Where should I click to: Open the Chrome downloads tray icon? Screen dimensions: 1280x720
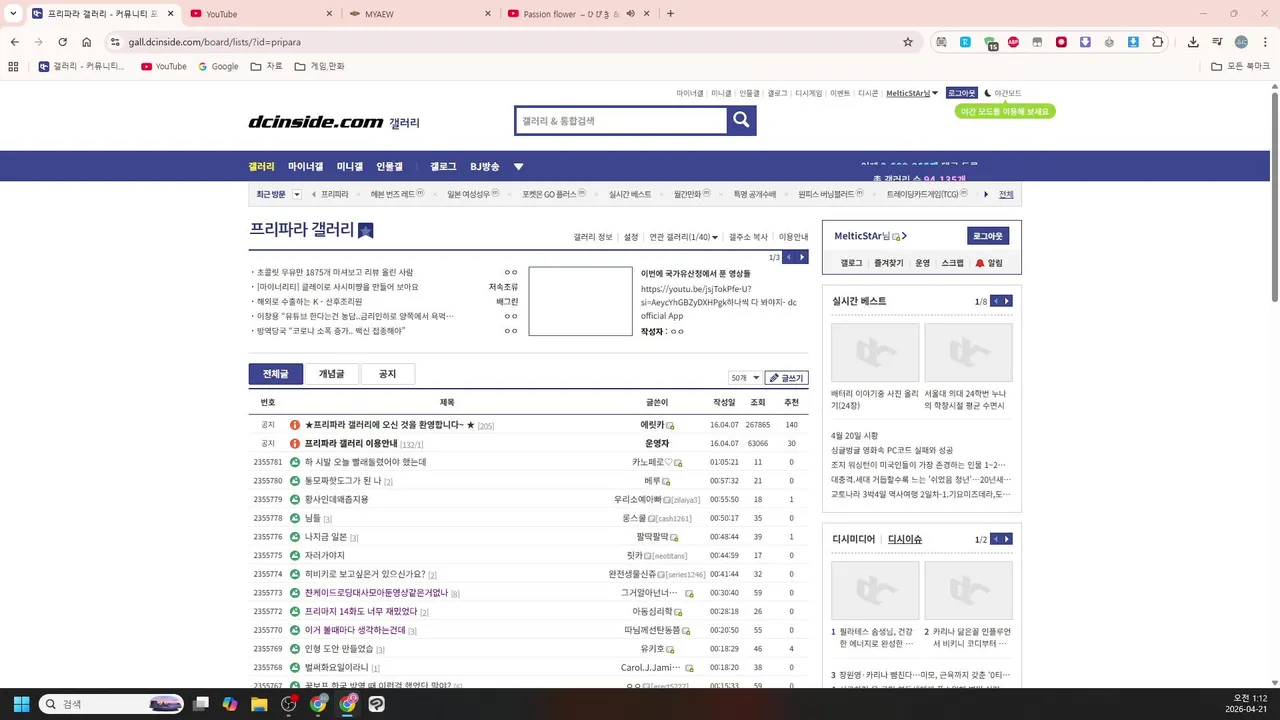coord(1193,42)
